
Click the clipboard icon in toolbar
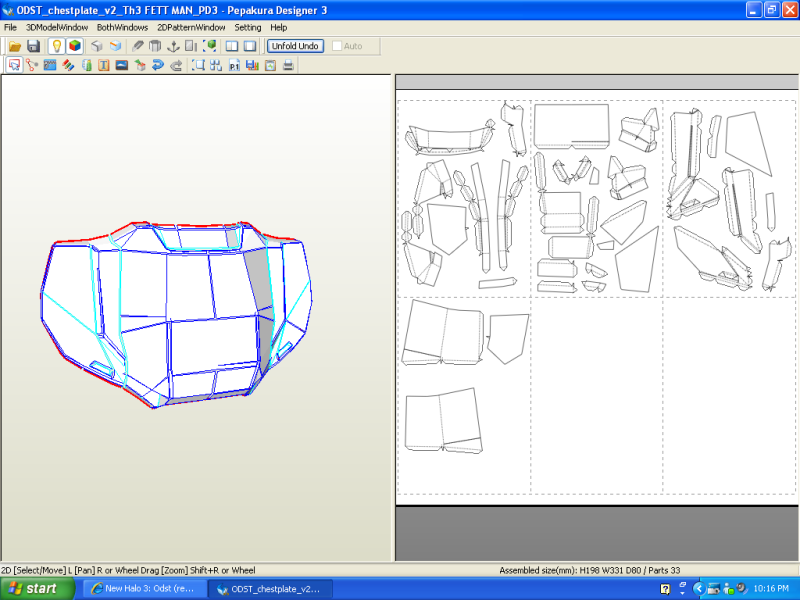(270, 65)
